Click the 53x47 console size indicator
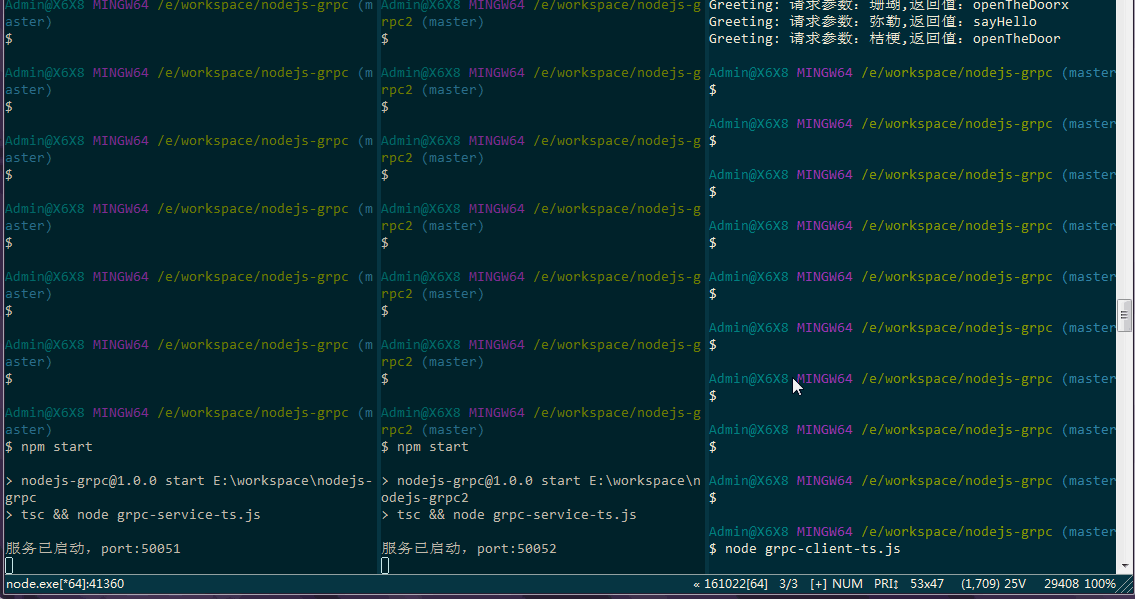The width and height of the screenshot is (1135, 599). [x=926, y=584]
